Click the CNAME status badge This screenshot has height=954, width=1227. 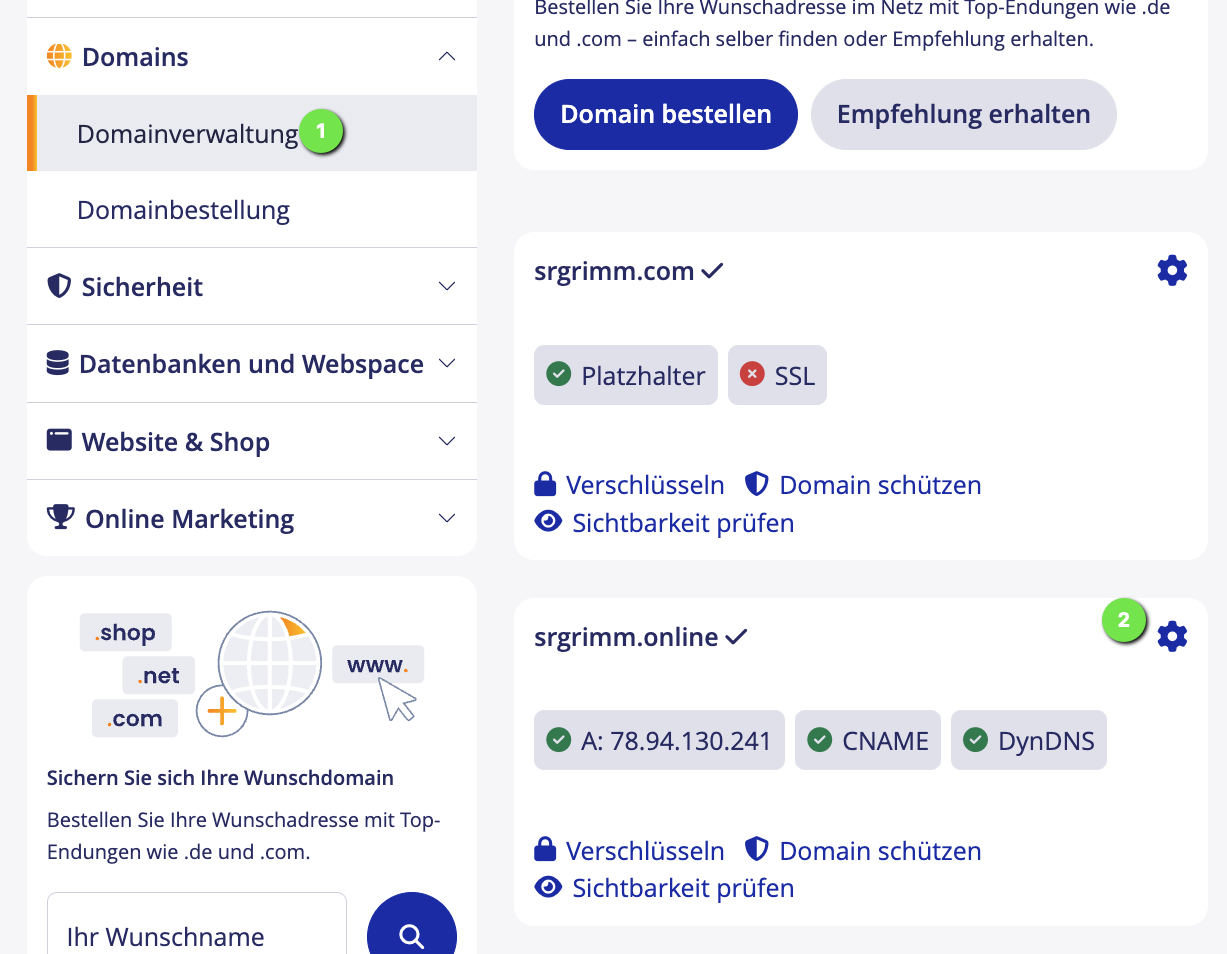point(867,740)
